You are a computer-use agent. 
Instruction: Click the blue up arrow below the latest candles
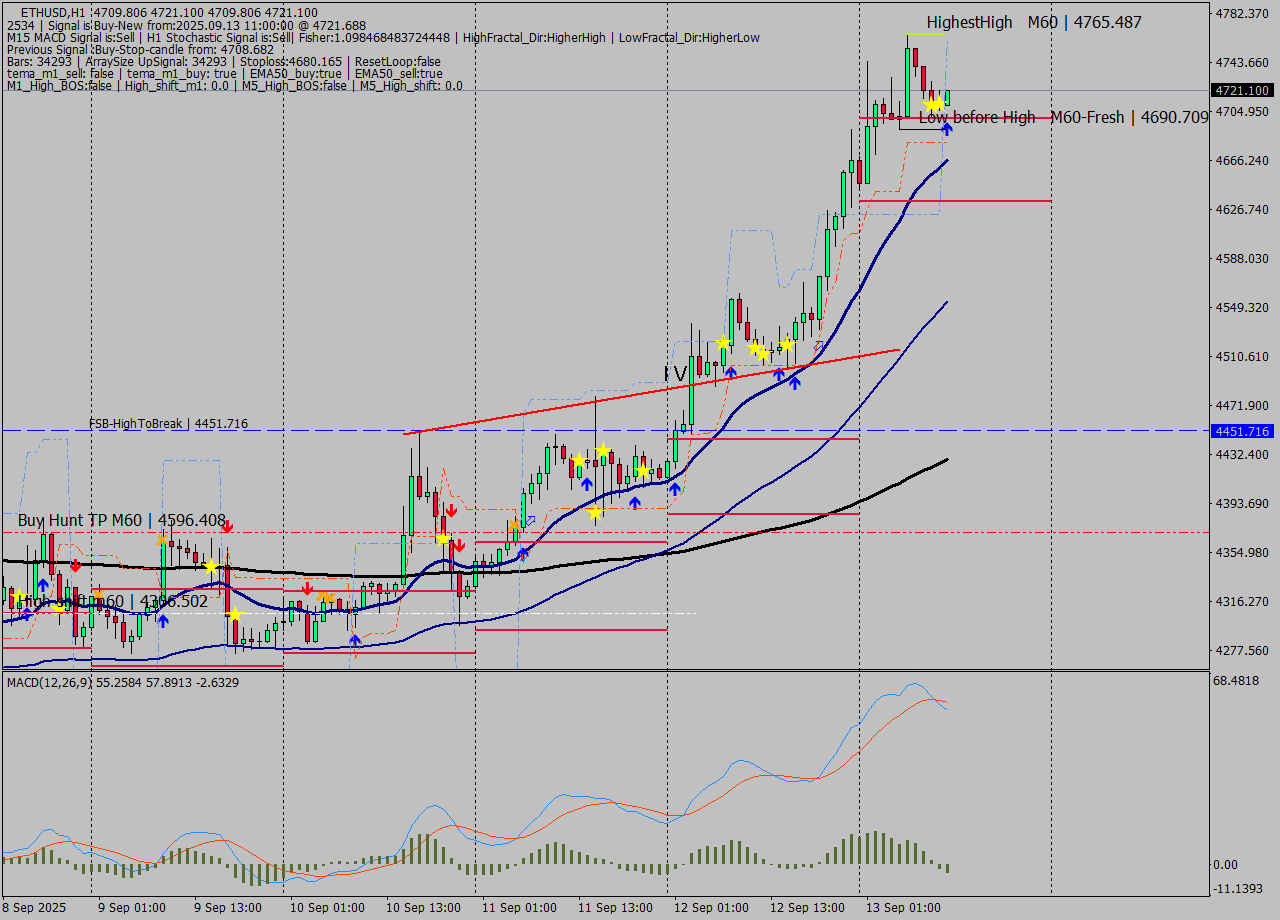[947, 130]
